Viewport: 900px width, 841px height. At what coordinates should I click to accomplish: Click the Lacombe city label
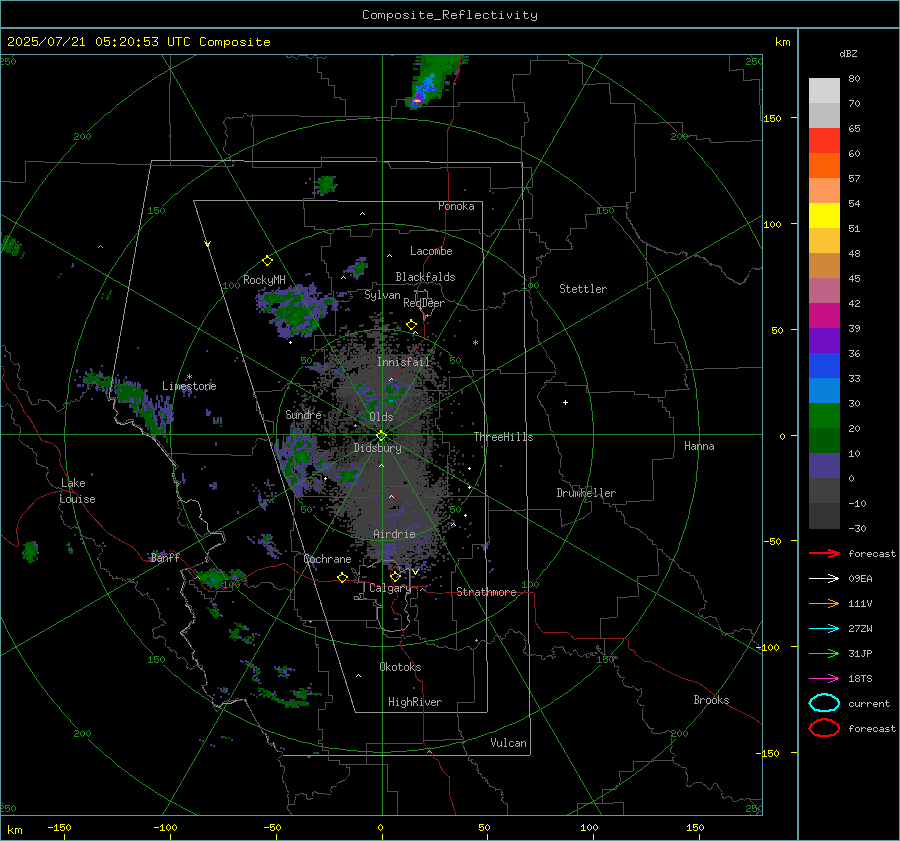pos(431,251)
